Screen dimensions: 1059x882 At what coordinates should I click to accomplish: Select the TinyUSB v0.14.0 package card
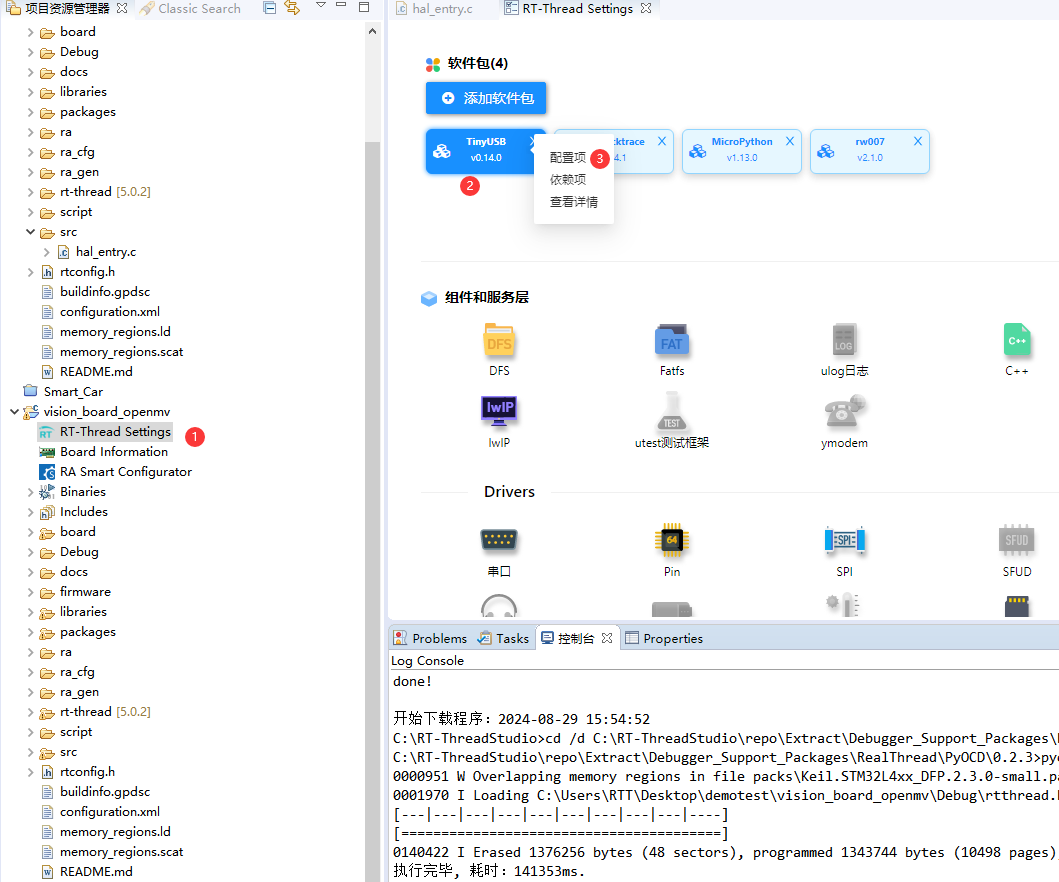point(486,151)
